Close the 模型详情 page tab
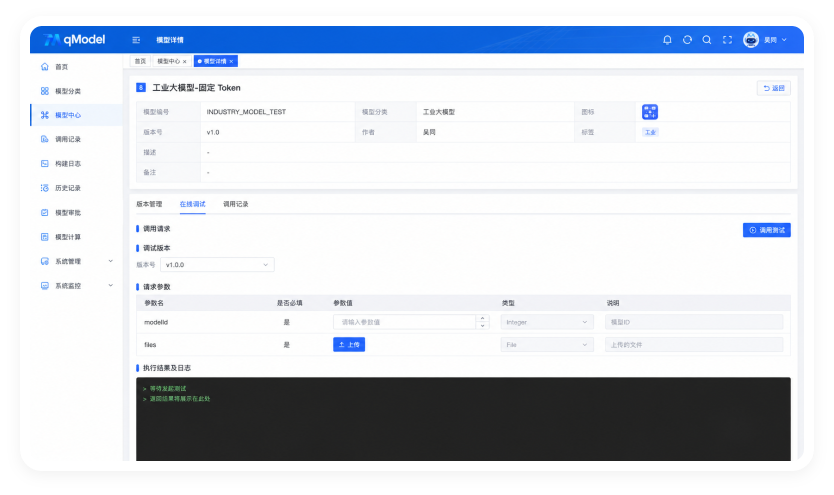 [x=231, y=62]
